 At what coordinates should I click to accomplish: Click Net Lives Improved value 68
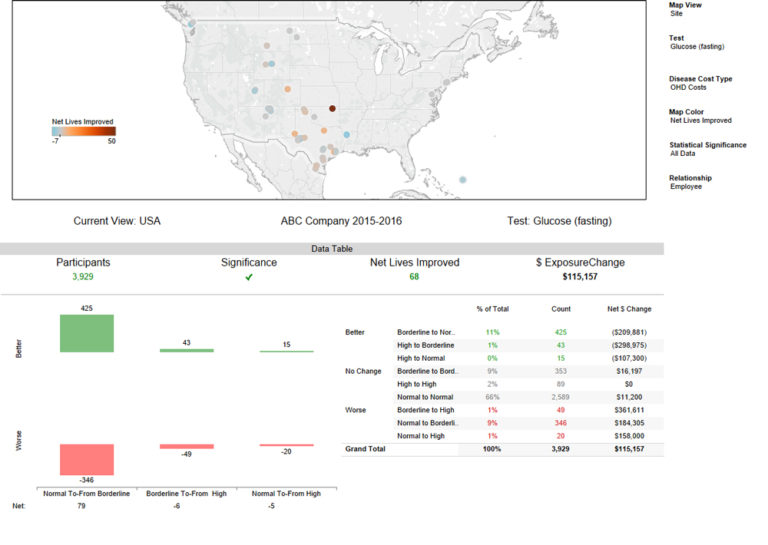(x=414, y=277)
